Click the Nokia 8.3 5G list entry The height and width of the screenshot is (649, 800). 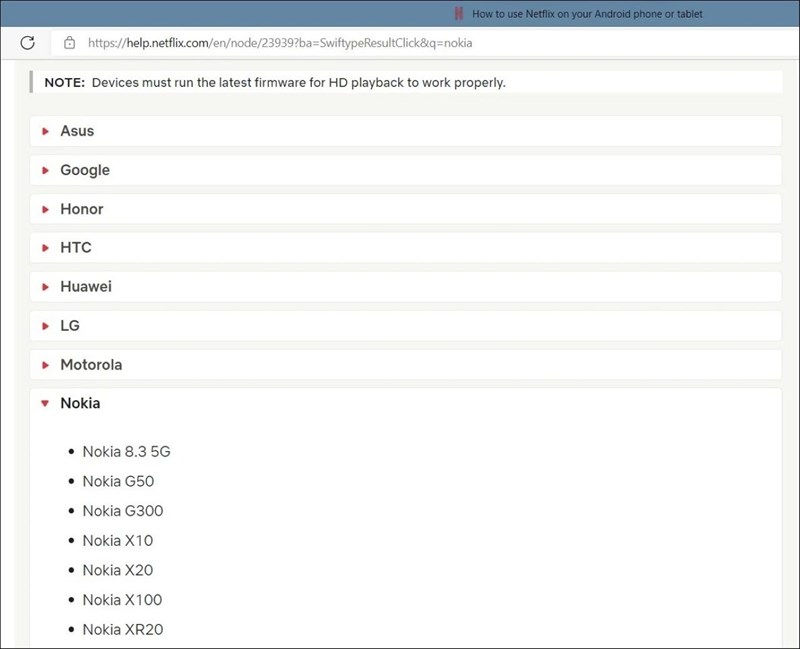127,452
